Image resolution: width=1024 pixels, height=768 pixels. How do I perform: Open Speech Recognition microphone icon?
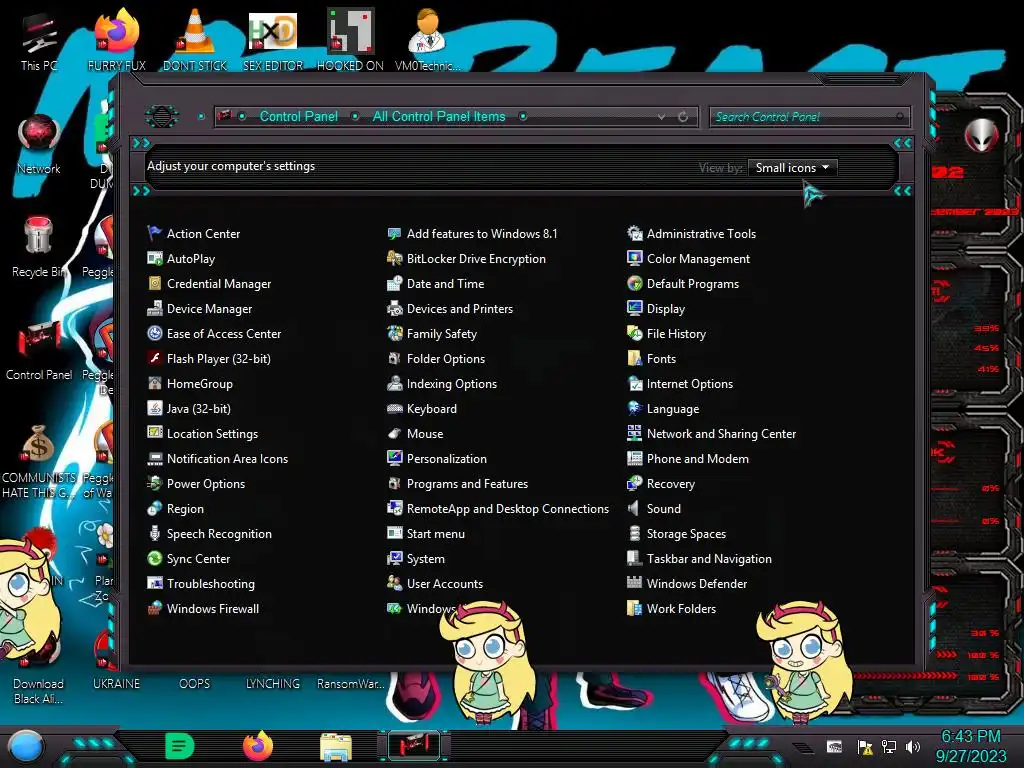pyautogui.click(x=155, y=534)
